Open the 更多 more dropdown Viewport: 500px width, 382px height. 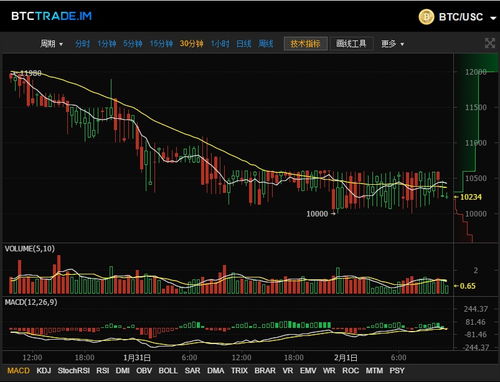392,44
